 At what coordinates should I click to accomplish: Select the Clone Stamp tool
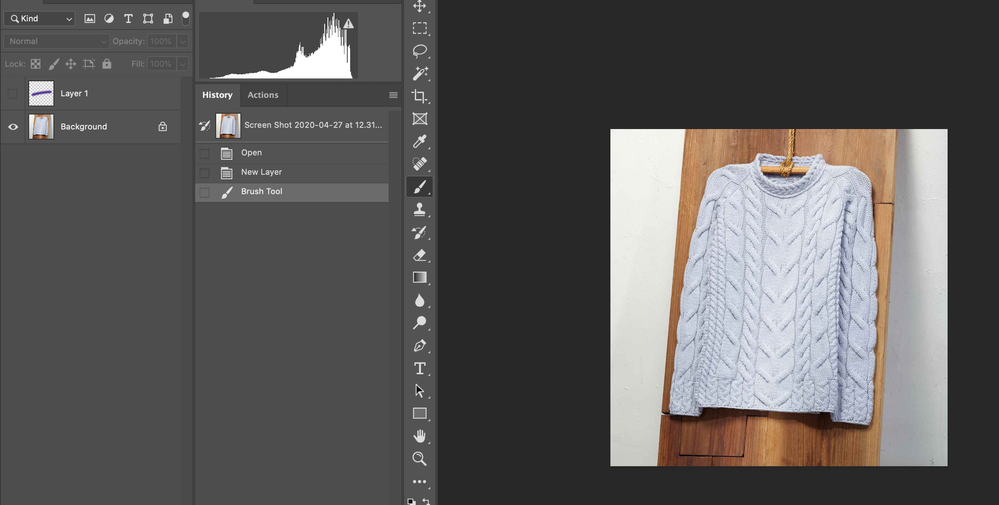click(x=419, y=210)
